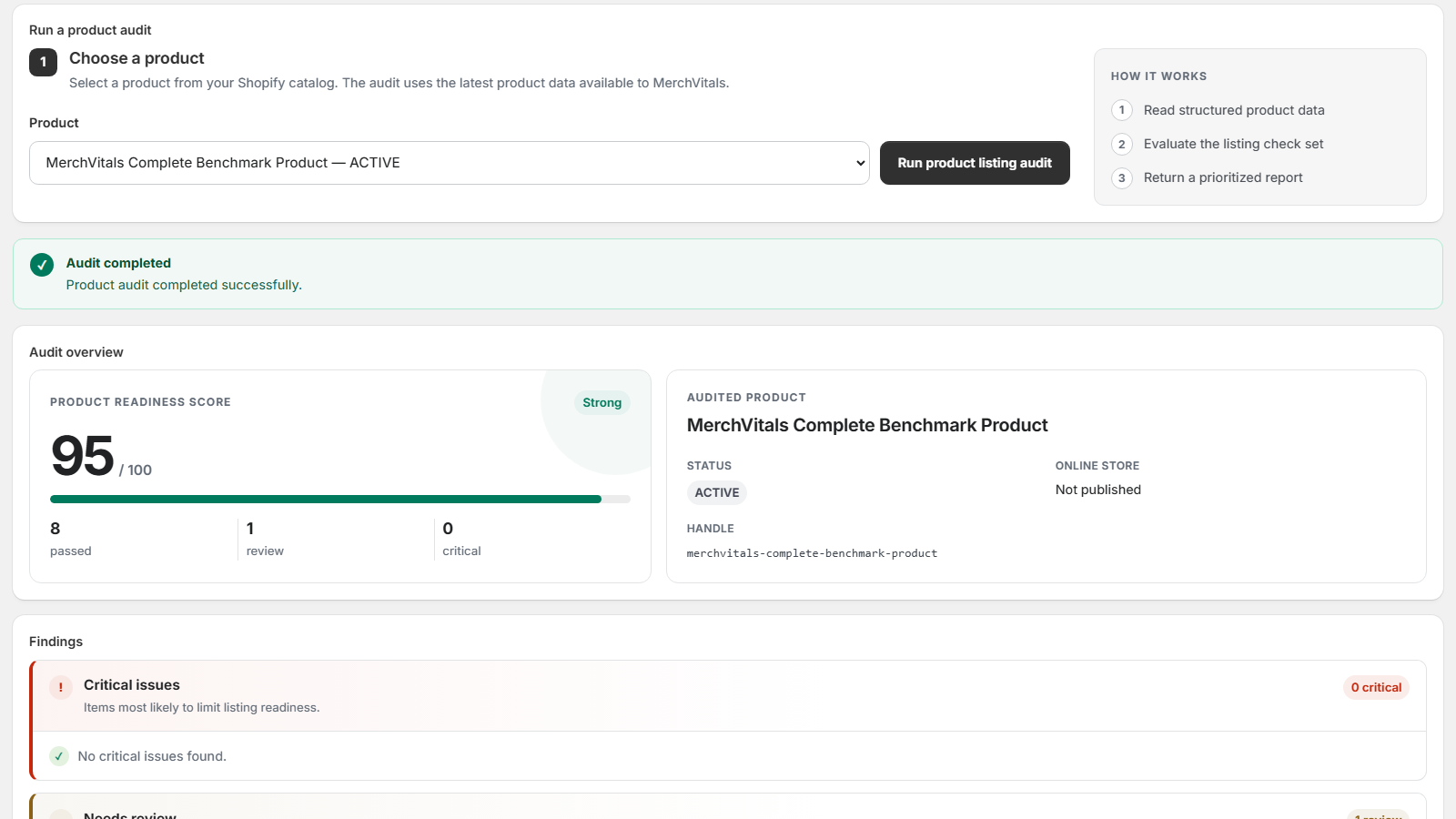The width and height of the screenshot is (1456, 819).
Task: Click the checkmark beside No critical issues found
Action: coord(59,756)
